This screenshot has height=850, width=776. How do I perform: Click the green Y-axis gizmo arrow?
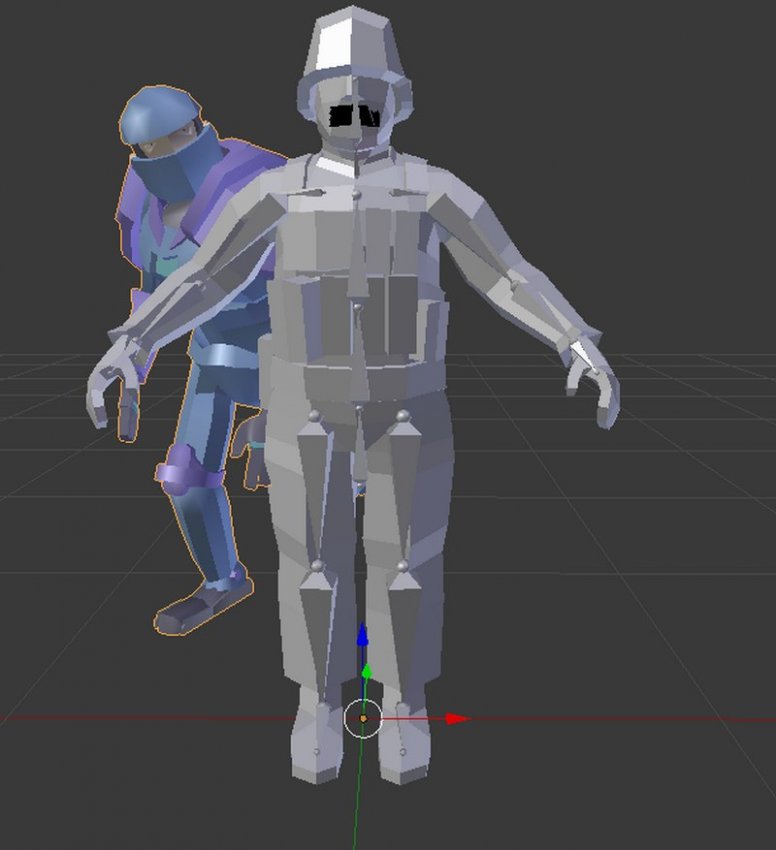(x=367, y=672)
